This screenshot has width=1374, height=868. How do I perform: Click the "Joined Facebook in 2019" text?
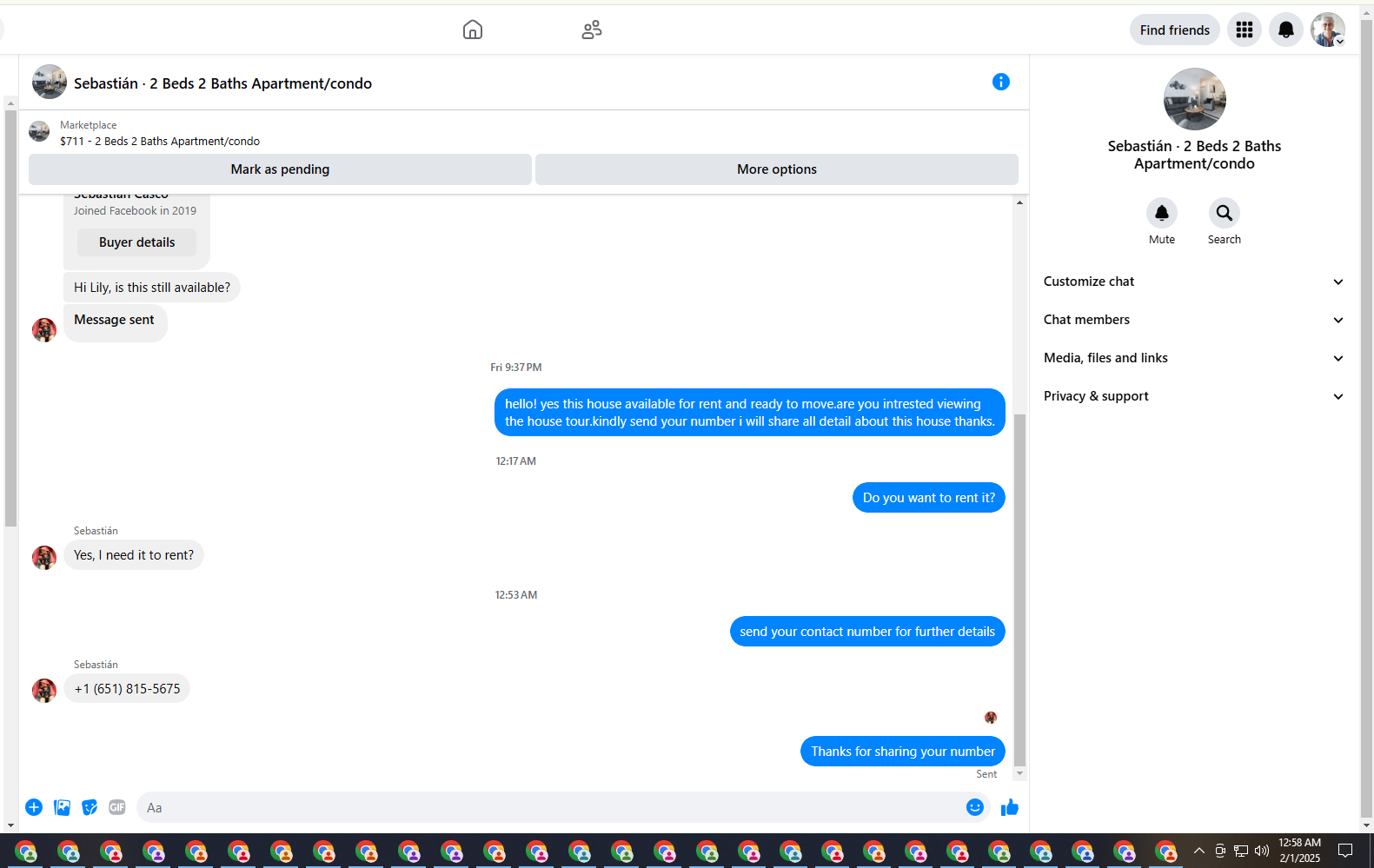(135, 211)
